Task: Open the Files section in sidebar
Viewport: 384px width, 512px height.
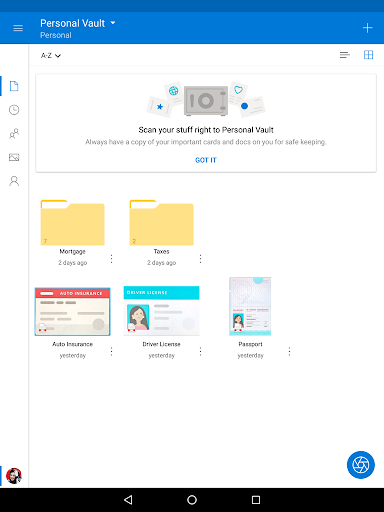Action: 14,86
